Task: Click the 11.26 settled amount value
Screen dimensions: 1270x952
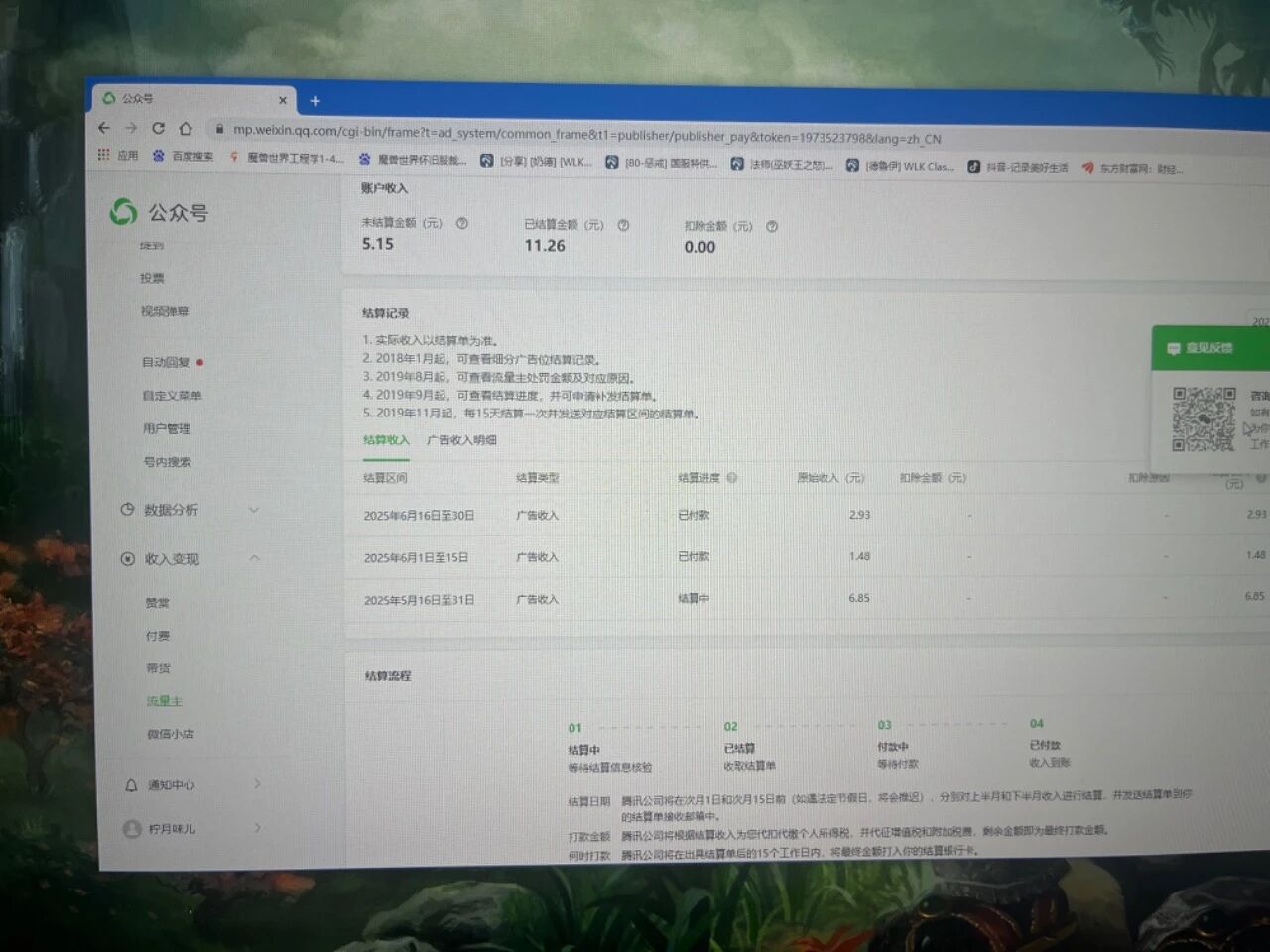Action: pyautogui.click(x=545, y=246)
